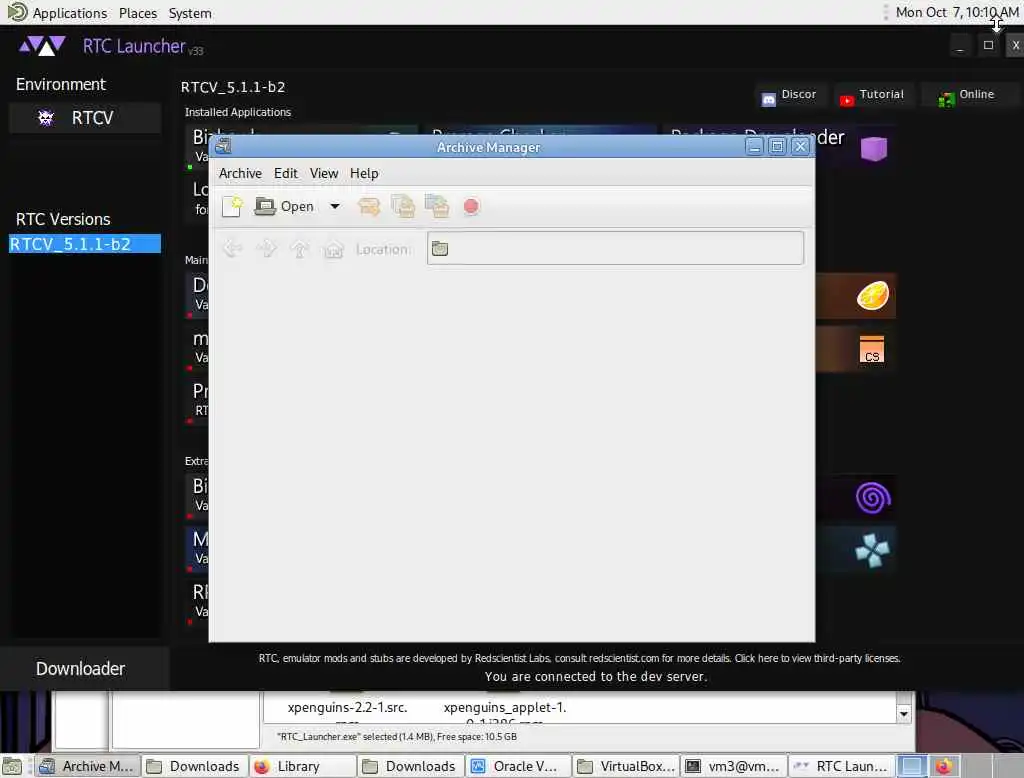Select RTCV_5.1.1-b2 in RTC Versions list
Image resolution: width=1024 pixels, height=778 pixels.
point(84,244)
